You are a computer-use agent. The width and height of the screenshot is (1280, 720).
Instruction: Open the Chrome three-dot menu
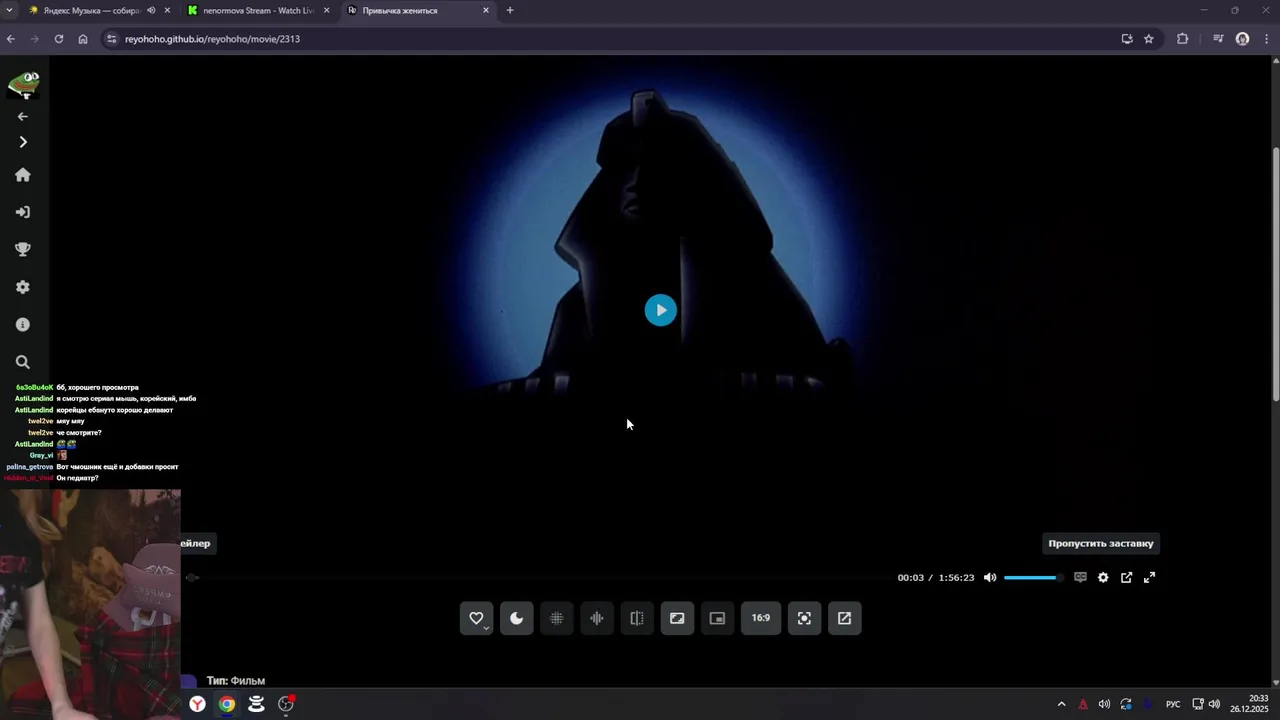tap(1268, 39)
